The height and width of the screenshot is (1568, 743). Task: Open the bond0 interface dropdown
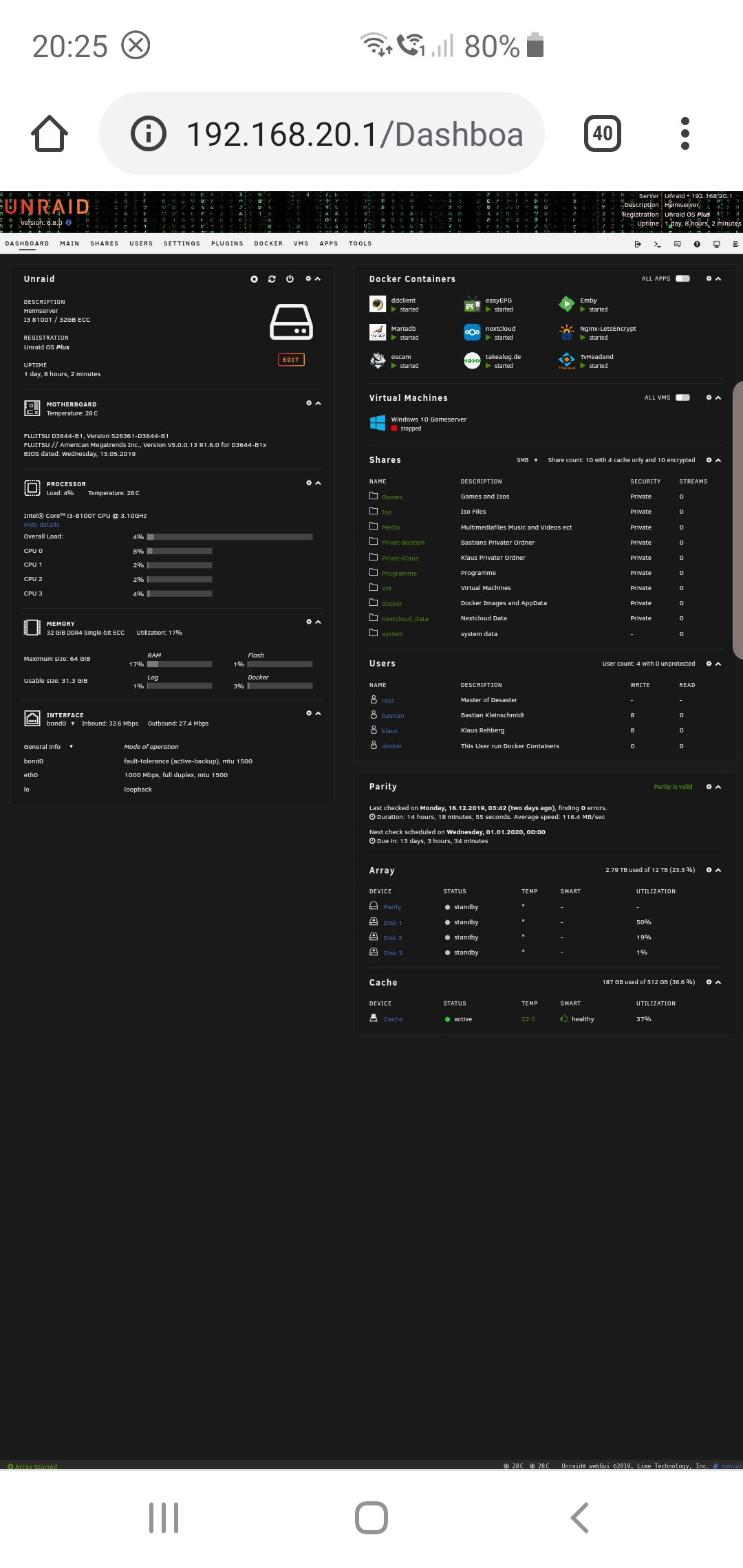pyautogui.click(x=61, y=723)
